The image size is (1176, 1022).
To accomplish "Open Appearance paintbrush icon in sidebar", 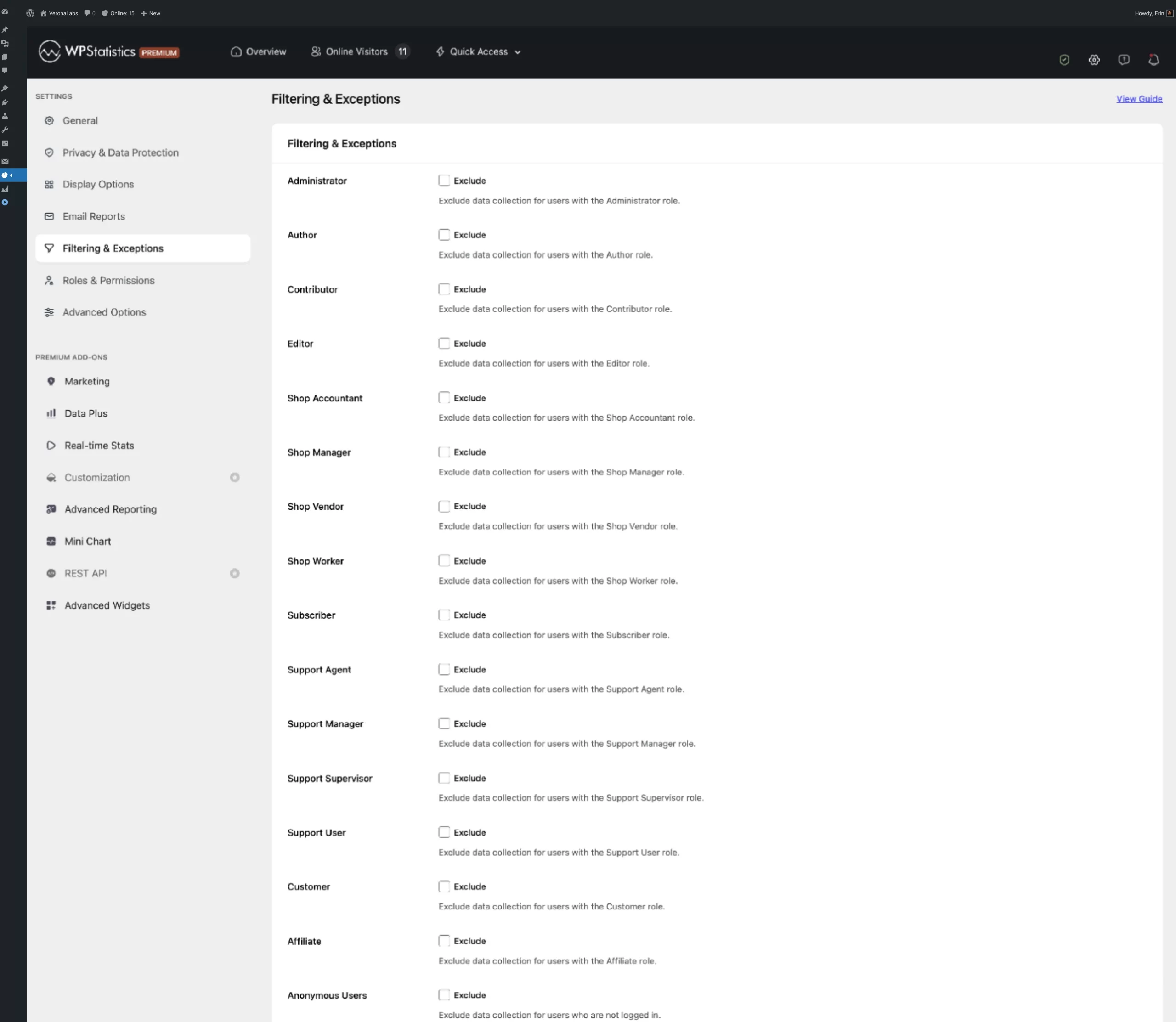I will pos(5,88).
